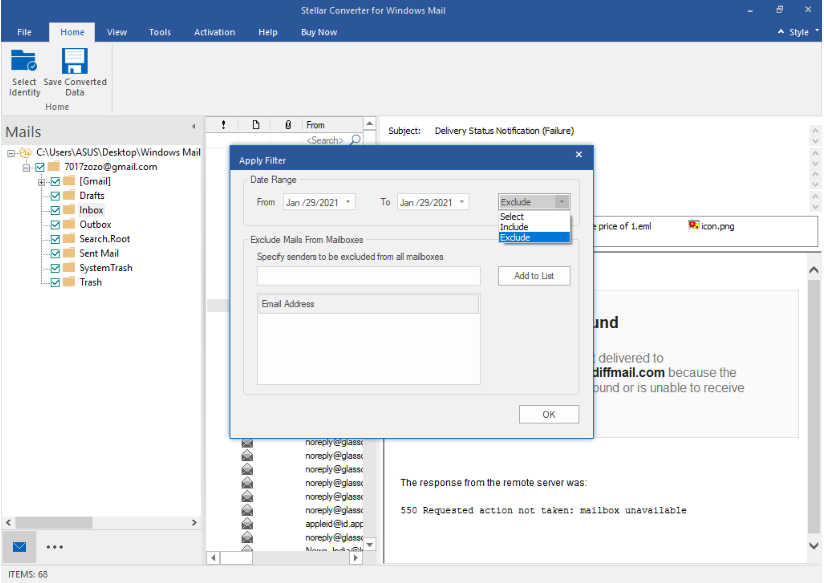
Task: Click the folder tree horizontal scrollbar thumb
Action: coord(54,523)
